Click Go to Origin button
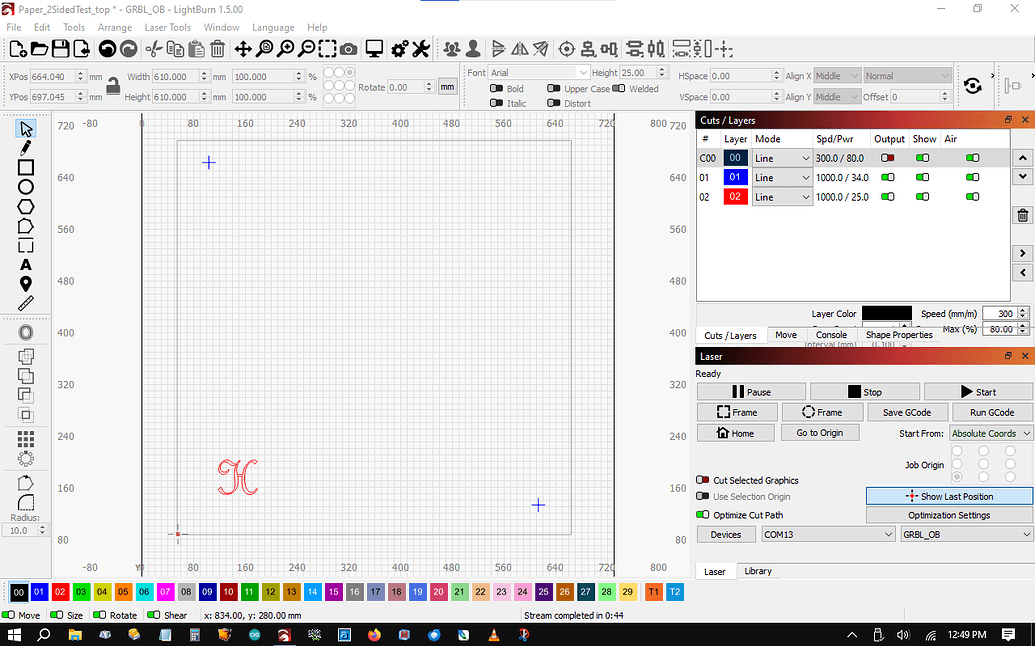Image resolution: width=1035 pixels, height=646 pixels. point(819,433)
